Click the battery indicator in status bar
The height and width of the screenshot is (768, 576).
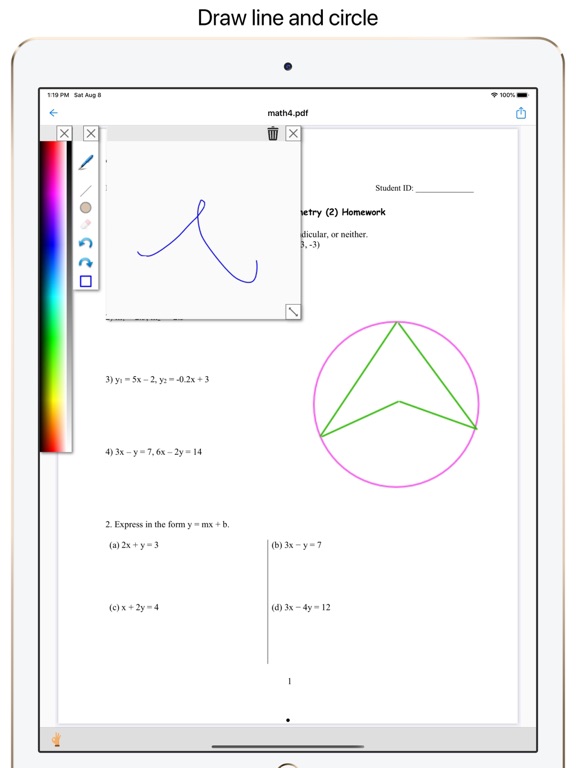pyautogui.click(x=523, y=95)
